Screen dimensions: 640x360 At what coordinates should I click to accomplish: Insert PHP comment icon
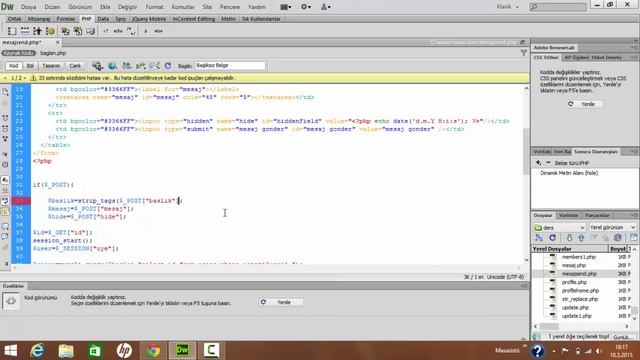point(131,31)
